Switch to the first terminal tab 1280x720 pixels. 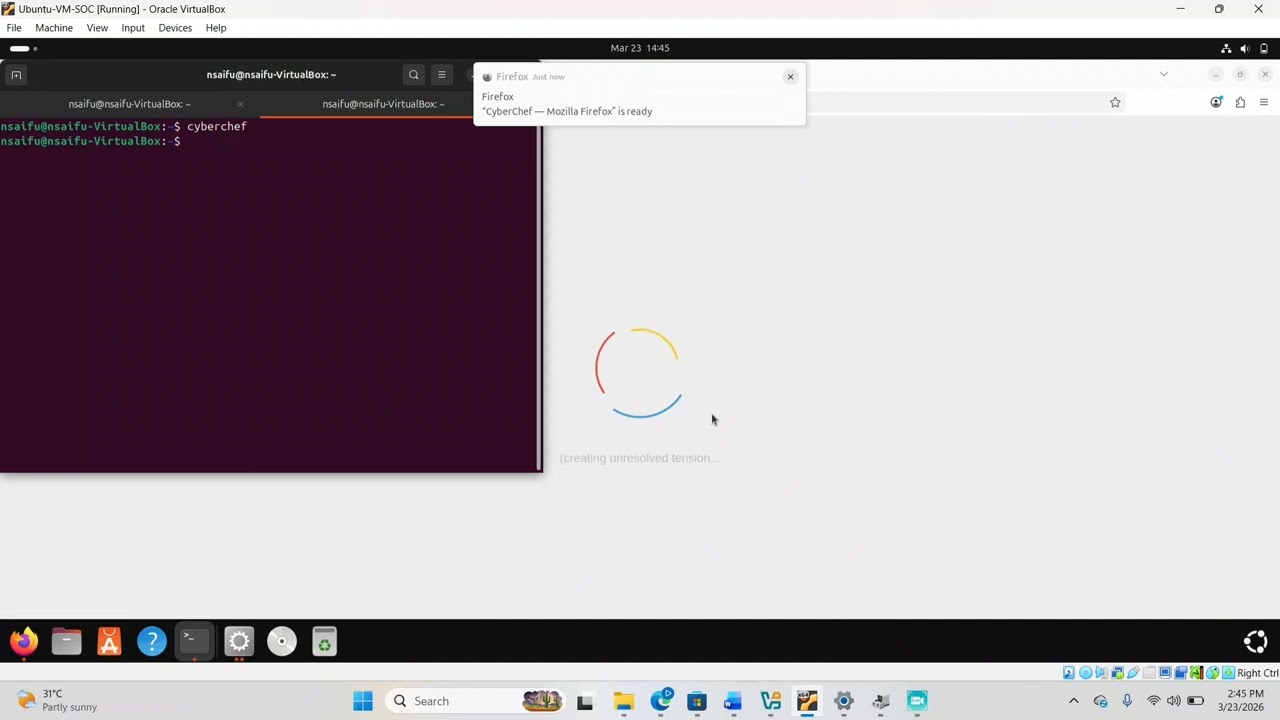[130, 104]
